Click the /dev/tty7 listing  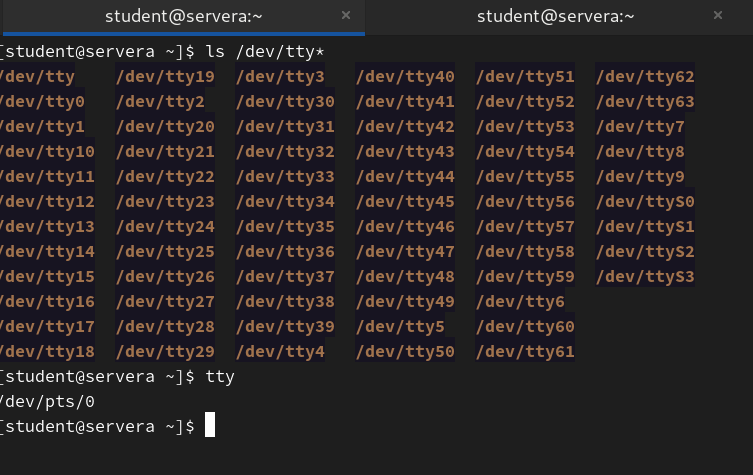point(640,126)
